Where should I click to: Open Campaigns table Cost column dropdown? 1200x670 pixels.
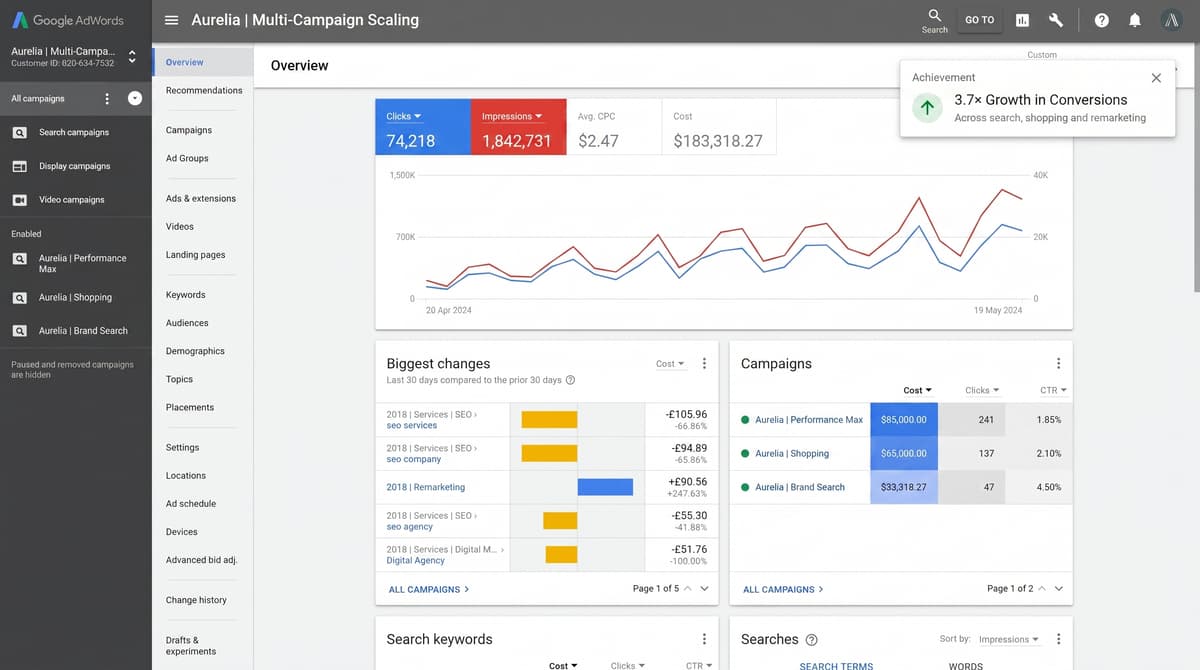click(917, 390)
